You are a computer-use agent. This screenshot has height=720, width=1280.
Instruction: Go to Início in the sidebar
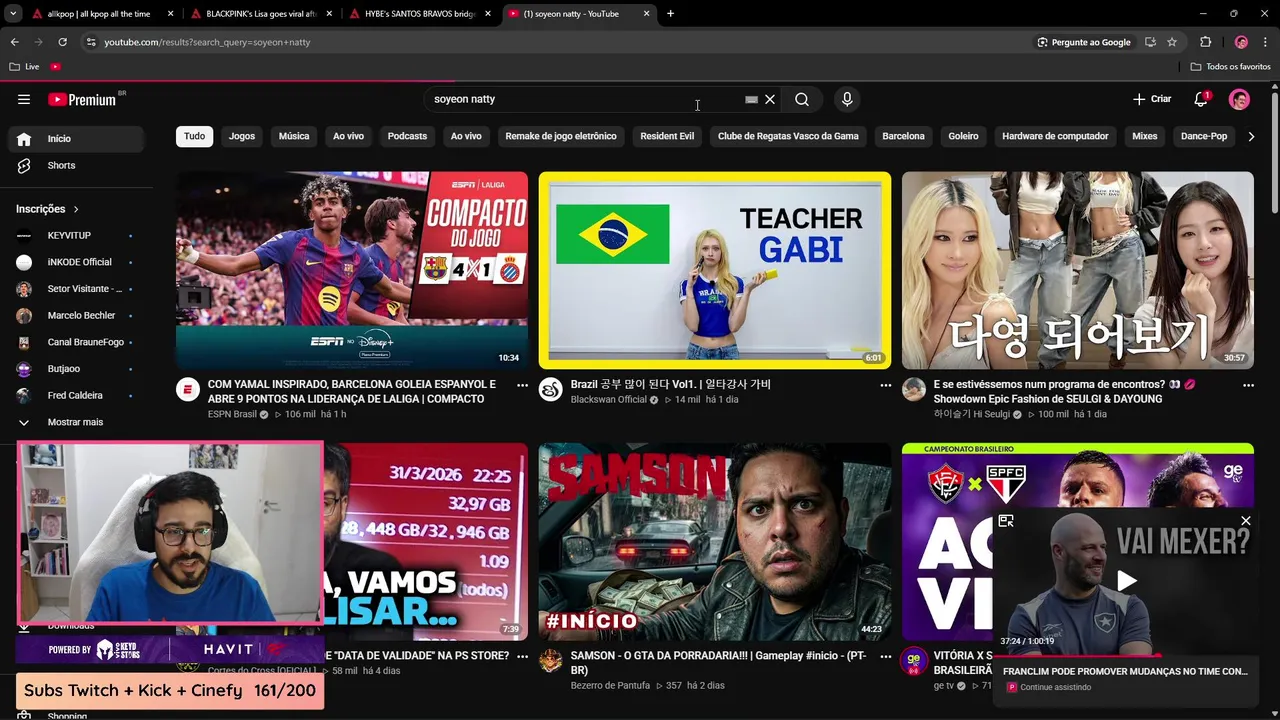[x=77, y=139]
